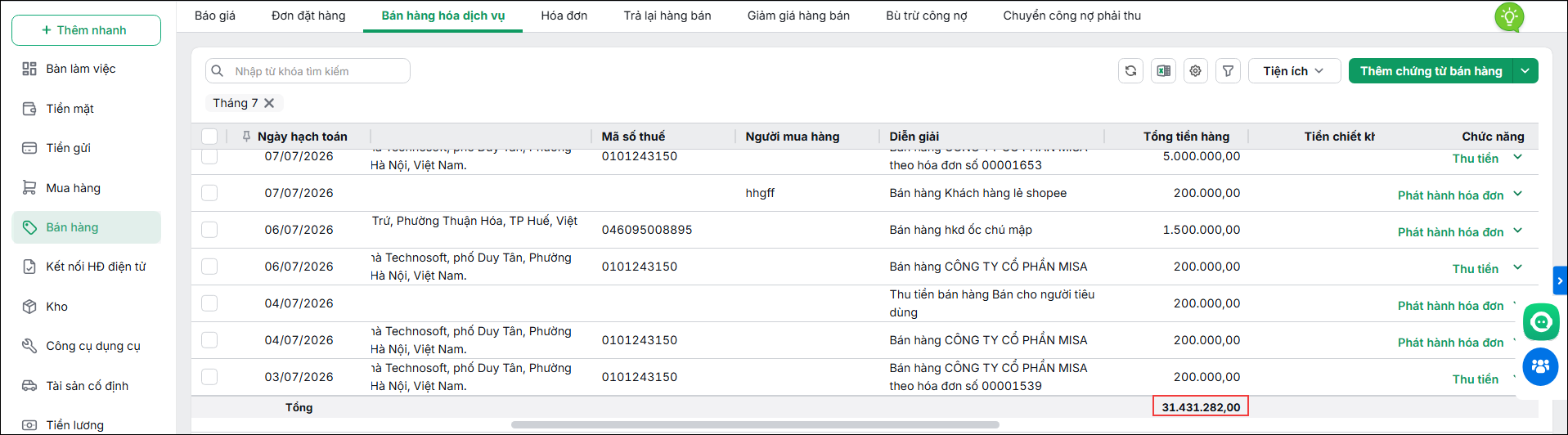Click Phát hành hóa đơn for shopee row
1568x435 pixels.
[1450, 195]
